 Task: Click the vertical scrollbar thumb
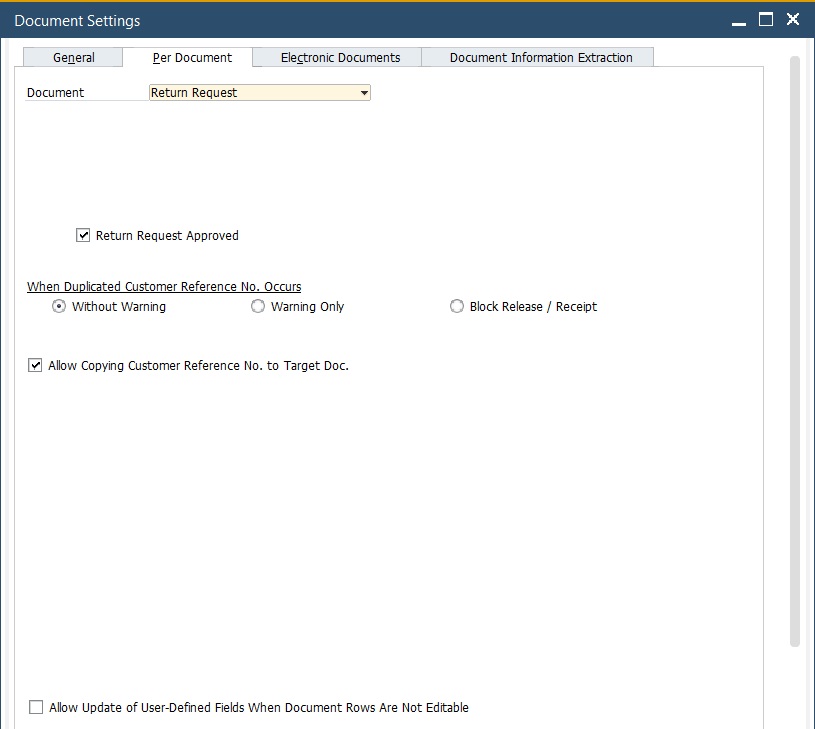tap(795, 350)
